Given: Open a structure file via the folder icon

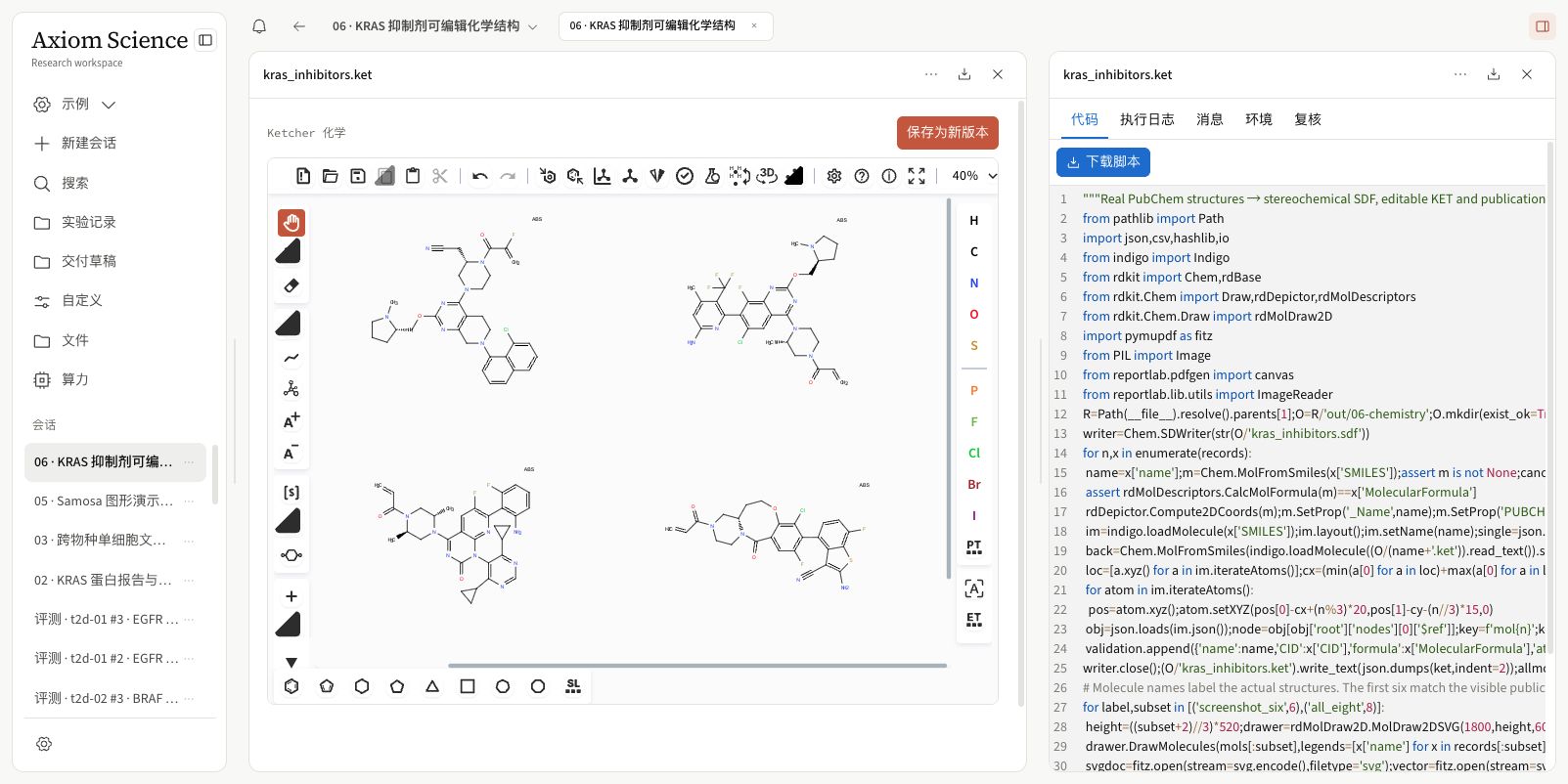Looking at the screenshot, I should pos(331,176).
